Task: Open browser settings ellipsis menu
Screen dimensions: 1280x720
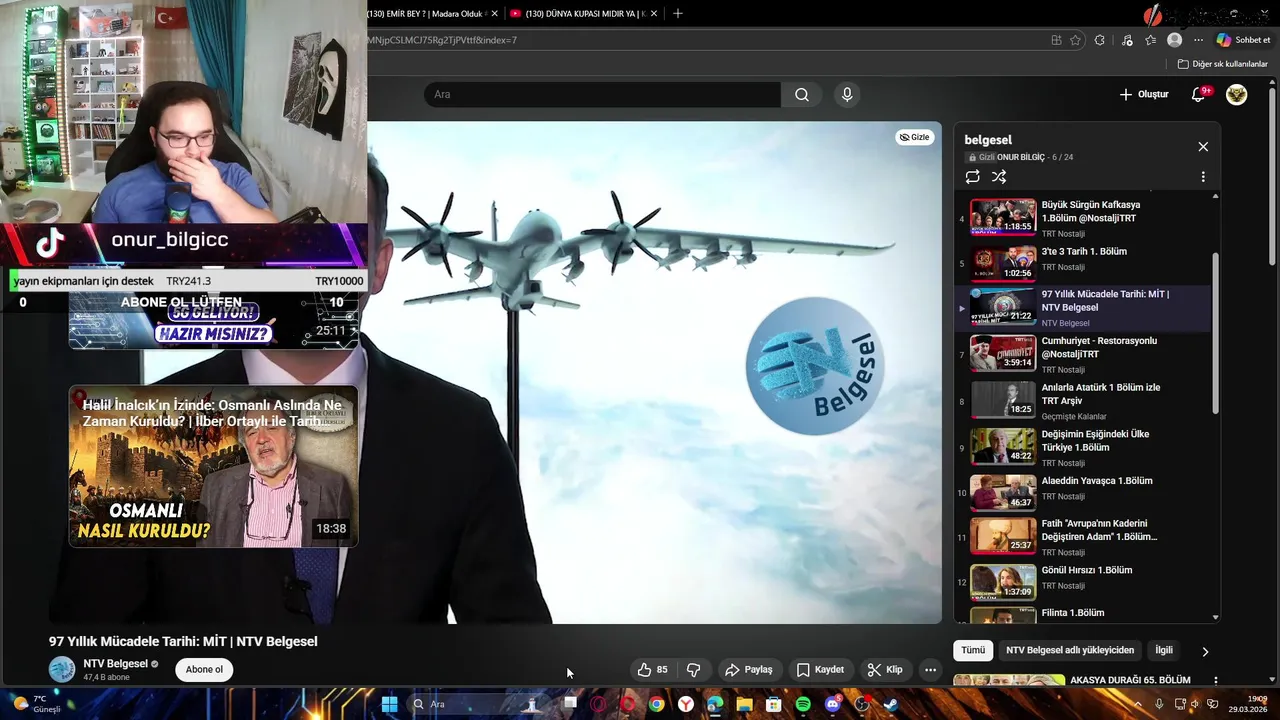Action: [x=1199, y=40]
